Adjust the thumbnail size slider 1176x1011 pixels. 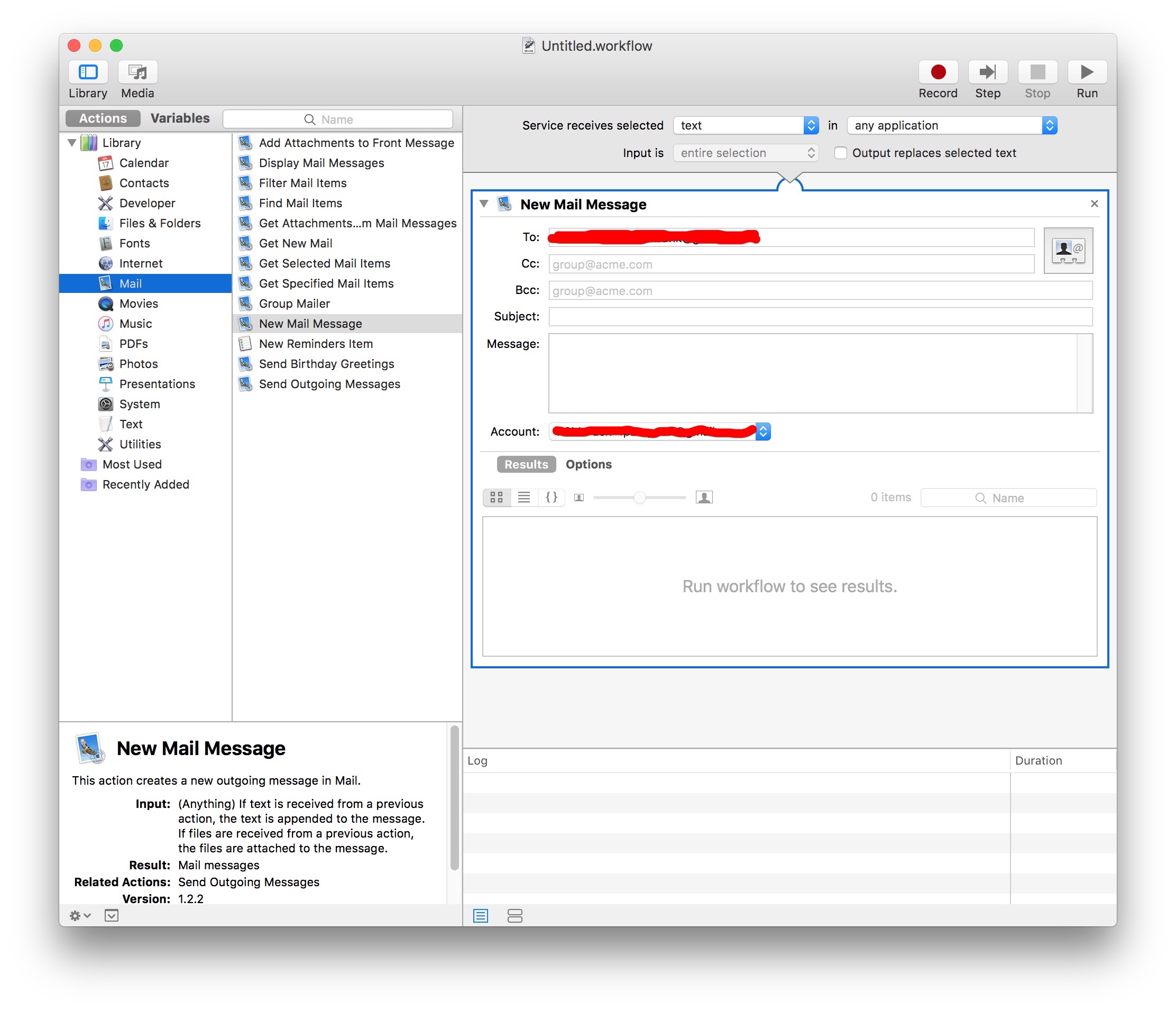click(640, 498)
